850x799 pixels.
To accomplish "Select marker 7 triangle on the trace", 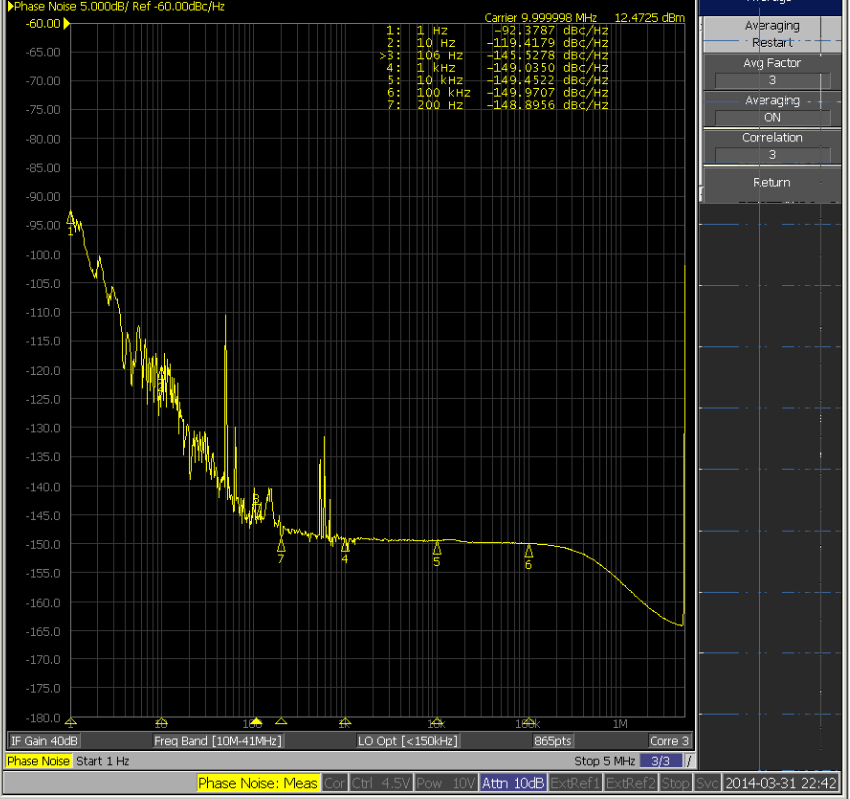I will (281, 545).
